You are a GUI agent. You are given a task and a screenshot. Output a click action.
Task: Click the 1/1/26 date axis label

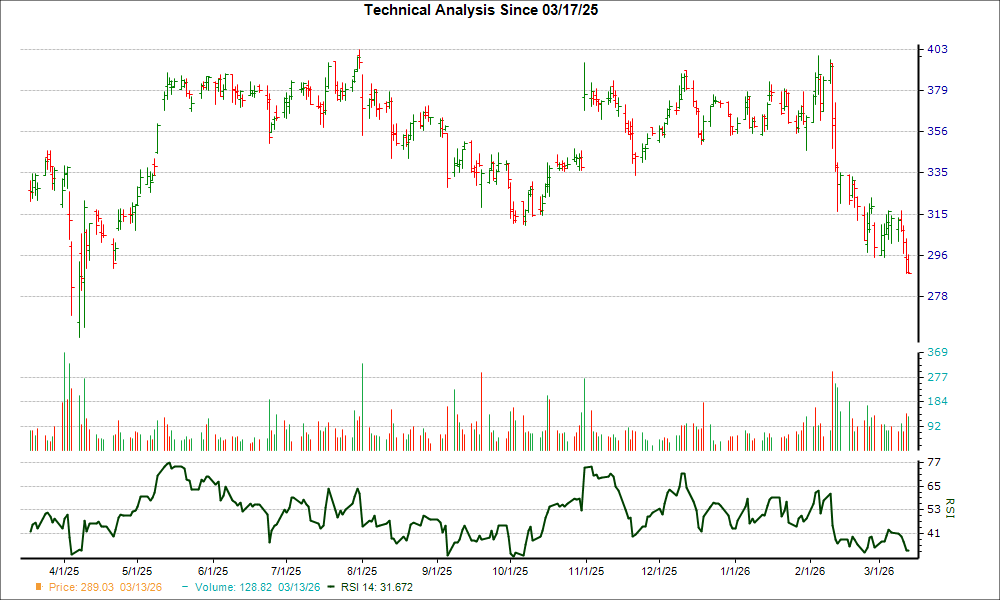pyautogui.click(x=735, y=571)
